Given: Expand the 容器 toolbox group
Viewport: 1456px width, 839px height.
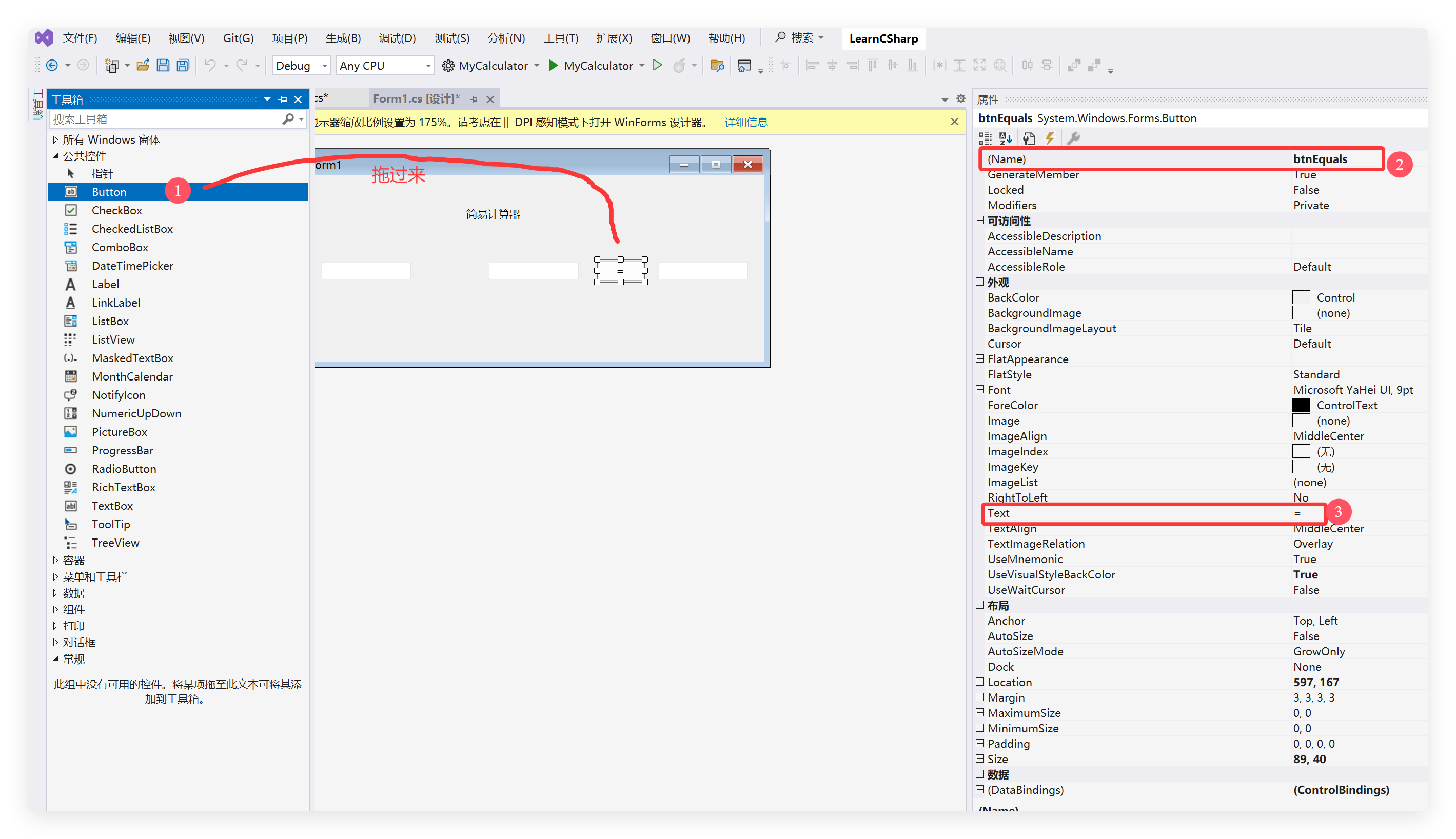Looking at the screenshot, I should pyautogui.click(x=56, y=560).
